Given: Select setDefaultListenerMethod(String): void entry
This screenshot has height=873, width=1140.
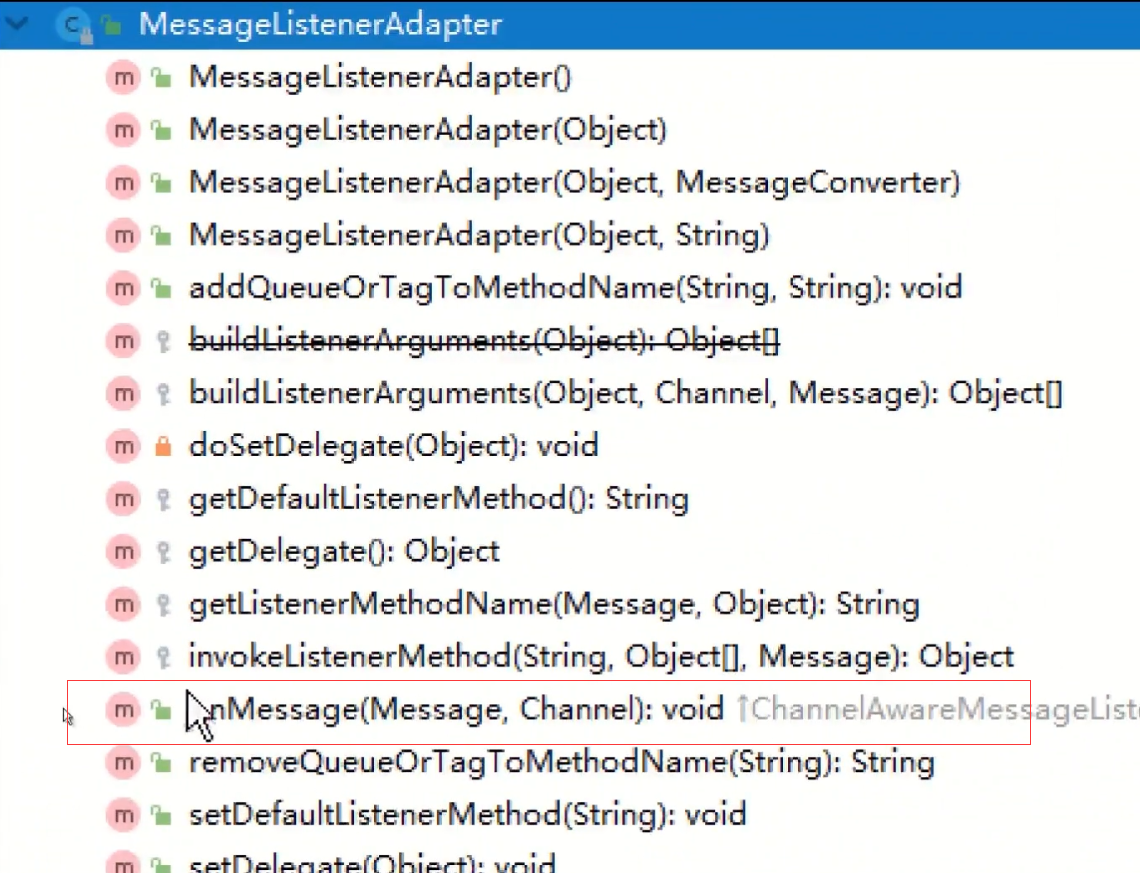Looking at the screenshot, I should (x=467, y=815).
